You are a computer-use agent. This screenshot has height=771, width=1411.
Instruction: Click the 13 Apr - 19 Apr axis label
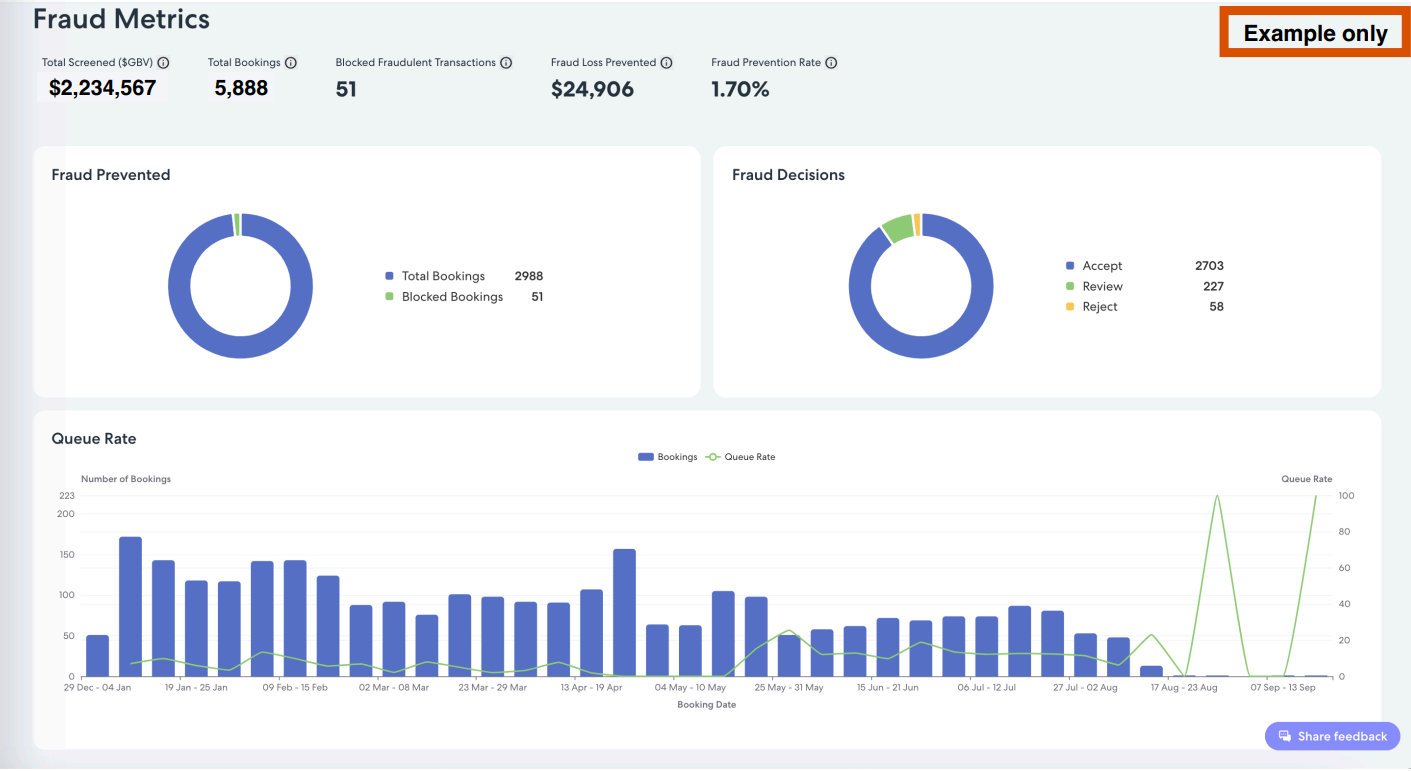coord(591,688)
